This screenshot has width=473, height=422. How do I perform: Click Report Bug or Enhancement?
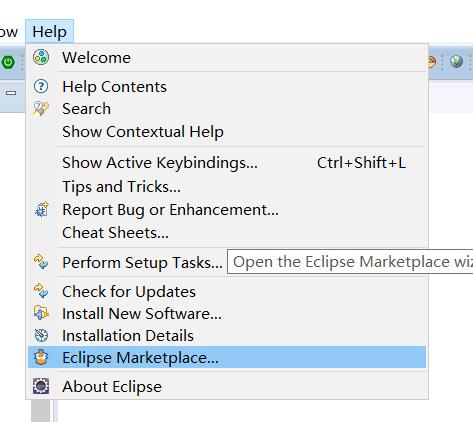point(227,210)
